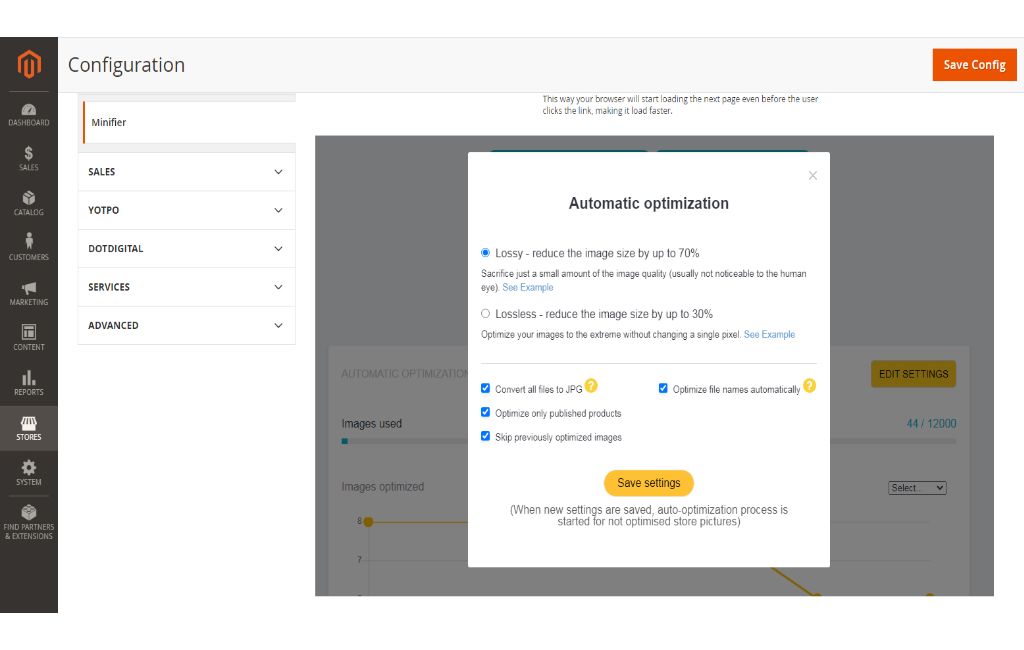1024x650 pixels.
Task: Click the Automatic optimization dialog title
Action: [x=648, y=203]
